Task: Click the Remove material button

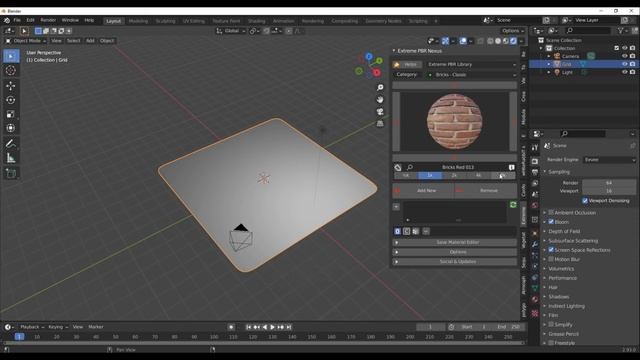Action: (x=486, y=191)
